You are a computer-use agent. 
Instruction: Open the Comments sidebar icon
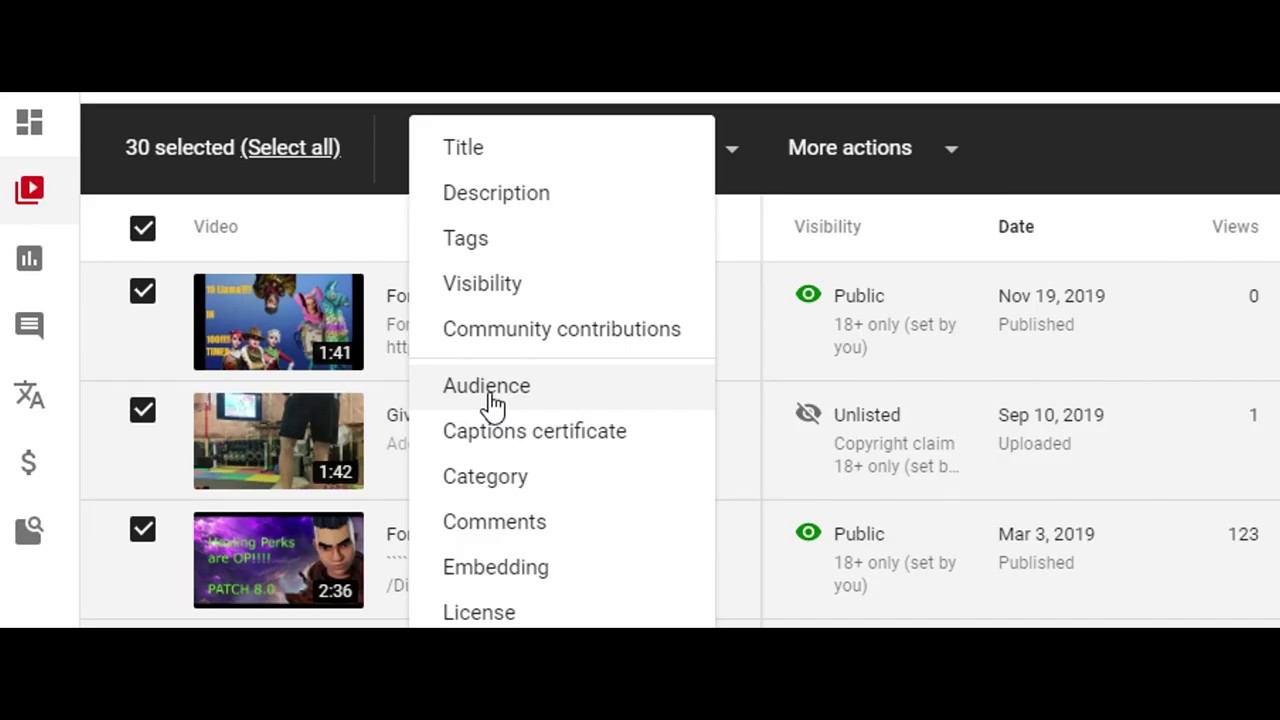[x=30, y=326]
